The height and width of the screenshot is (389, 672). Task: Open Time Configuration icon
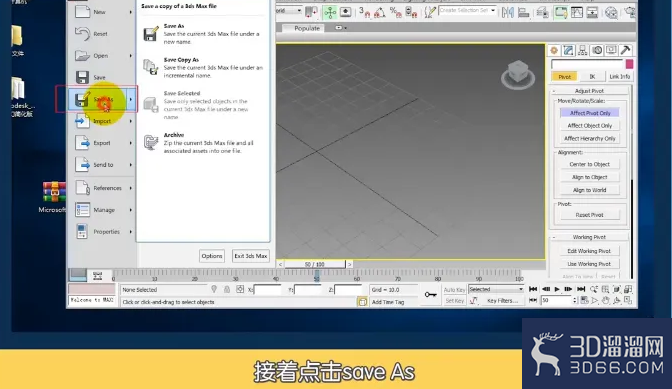click(584, 301)
